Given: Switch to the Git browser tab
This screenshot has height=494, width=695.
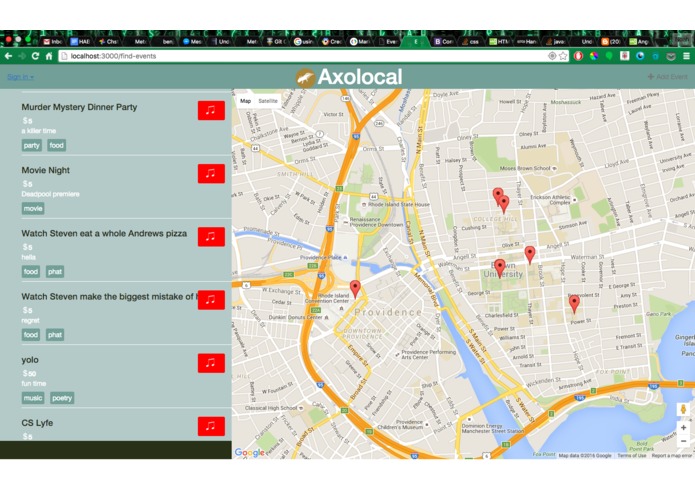Looking at the screenshot, I should pyautogui.click(x=277, y=42).
